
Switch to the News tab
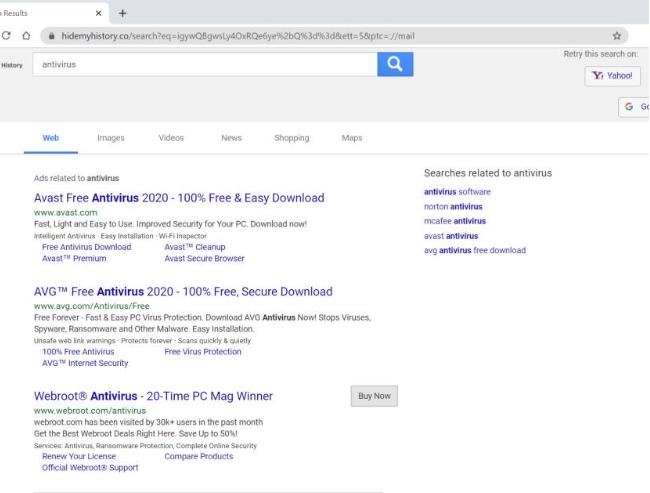click(x=231, y=138)
